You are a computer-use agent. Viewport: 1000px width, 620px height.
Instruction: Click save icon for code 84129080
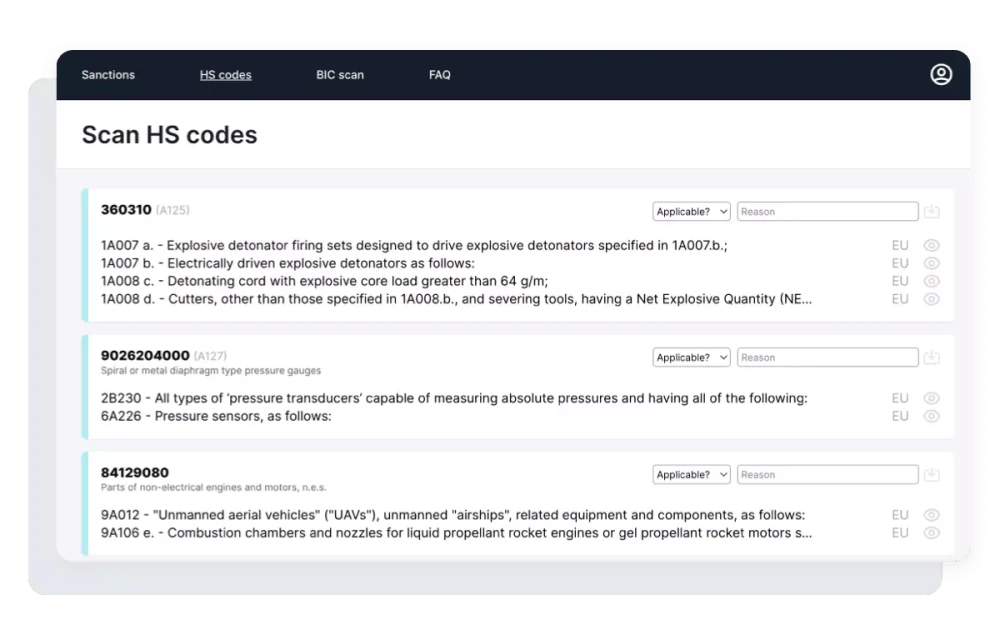(x=932, y=475)
